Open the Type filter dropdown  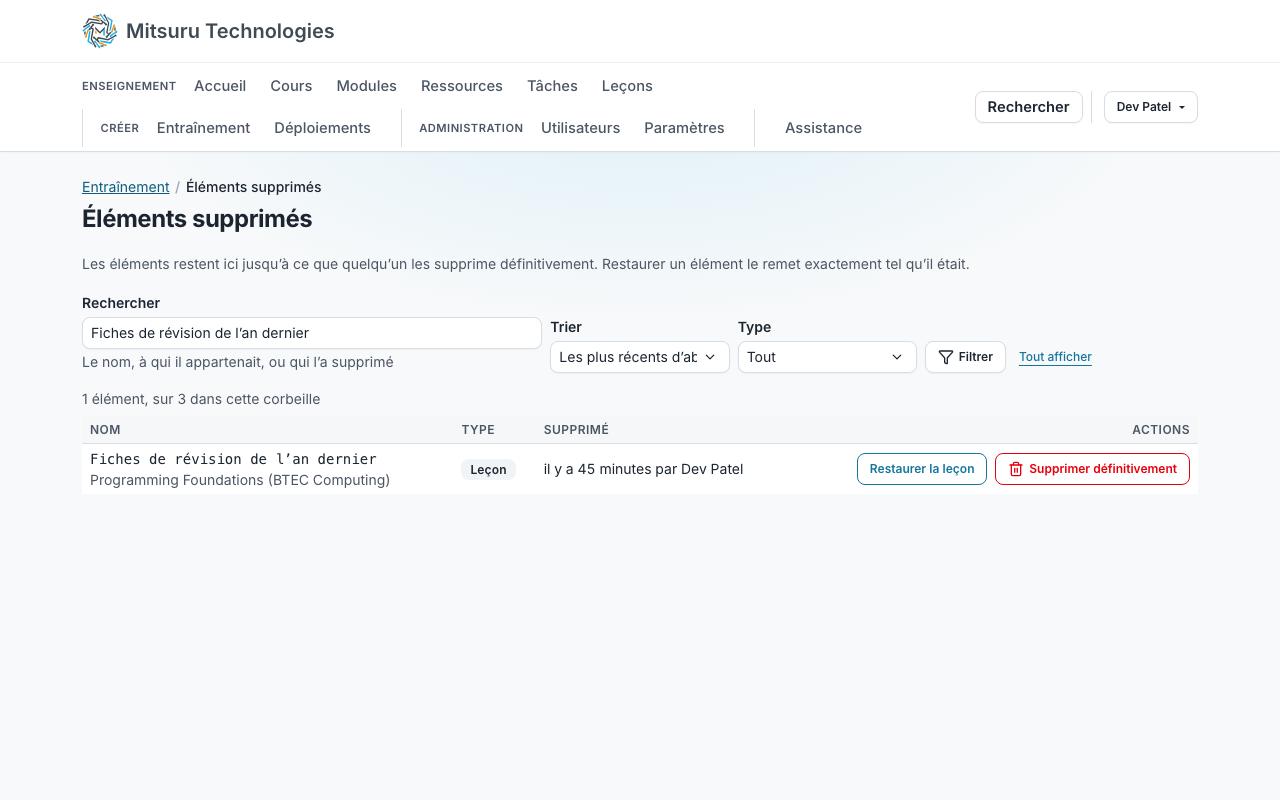(827, 357)
